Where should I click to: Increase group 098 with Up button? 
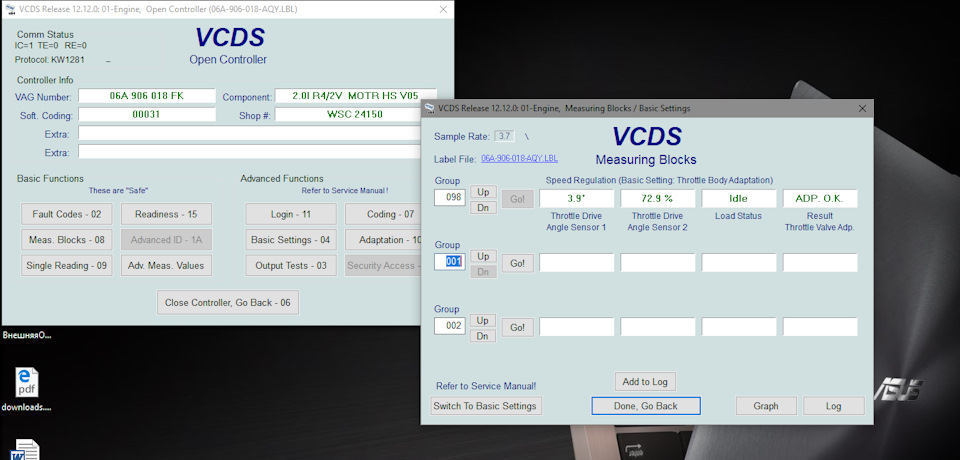point(483,192)
